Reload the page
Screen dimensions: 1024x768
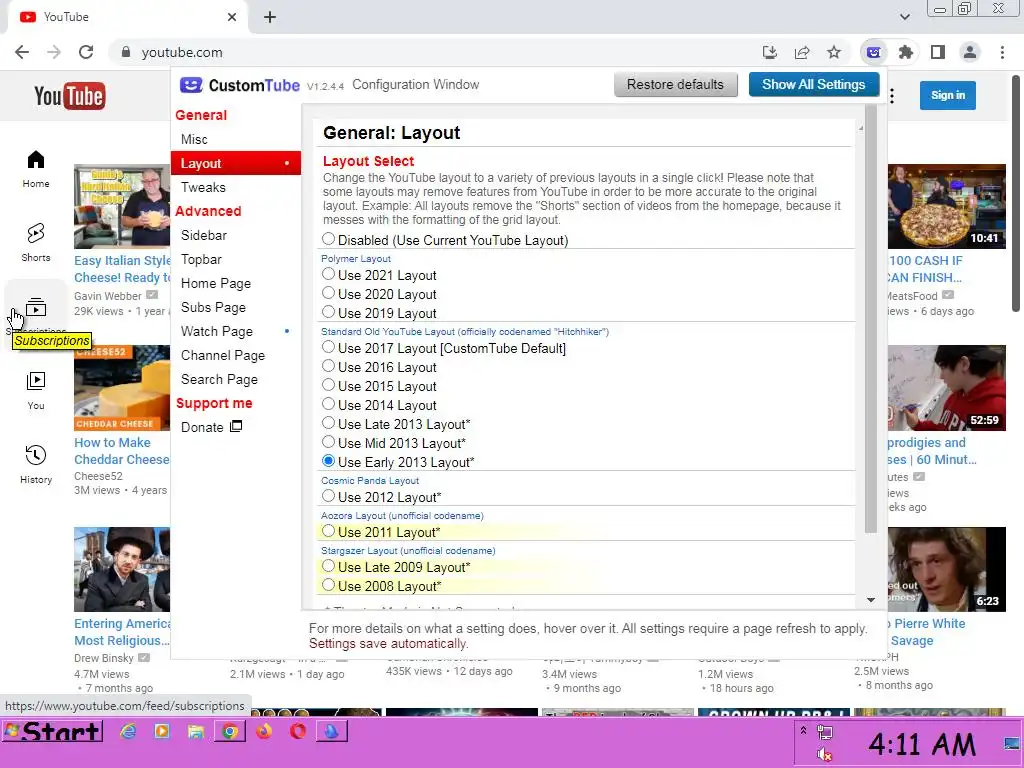pos(86,52)
